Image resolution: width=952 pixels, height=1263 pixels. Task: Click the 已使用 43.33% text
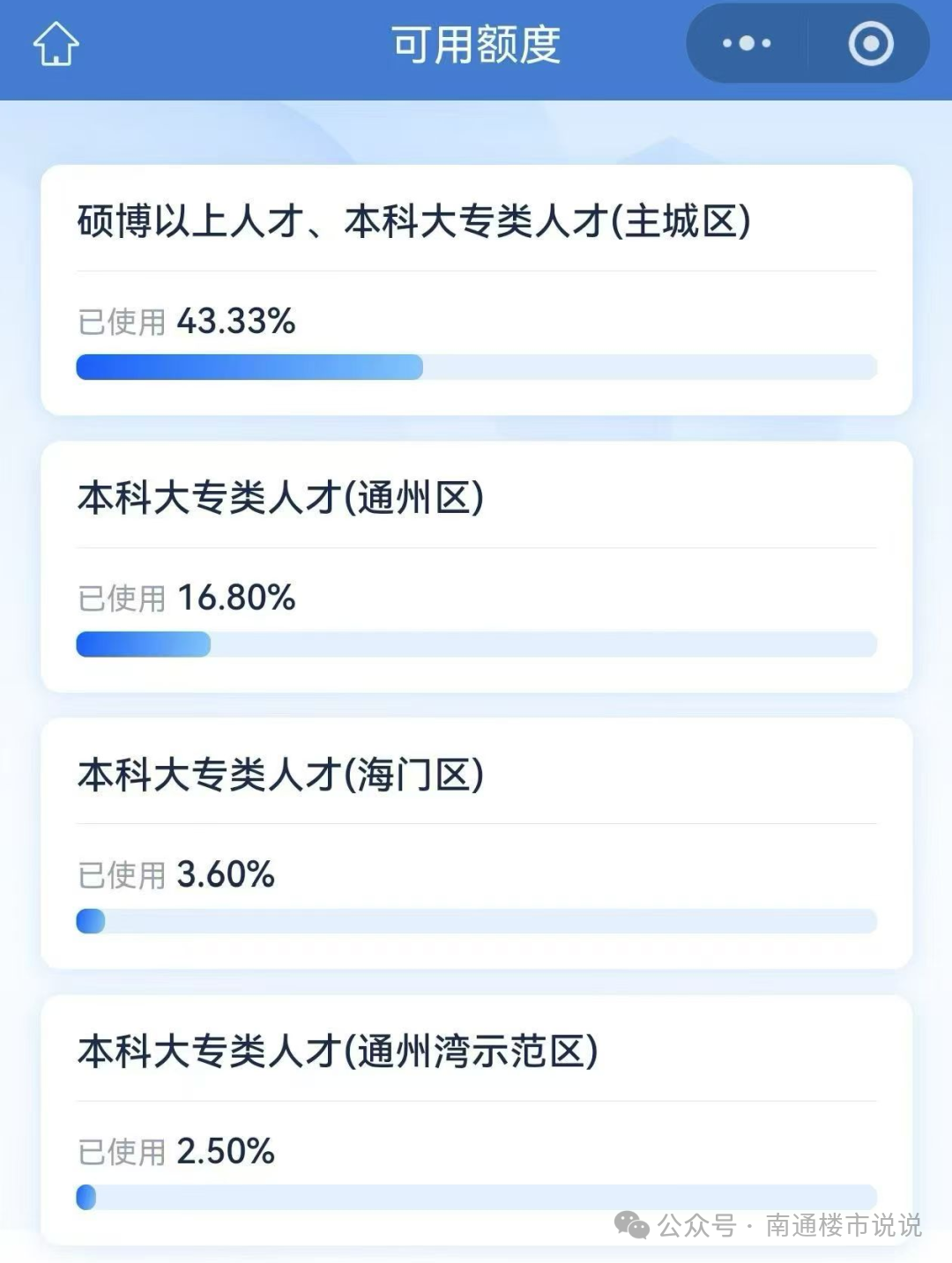tap(187, 322)
